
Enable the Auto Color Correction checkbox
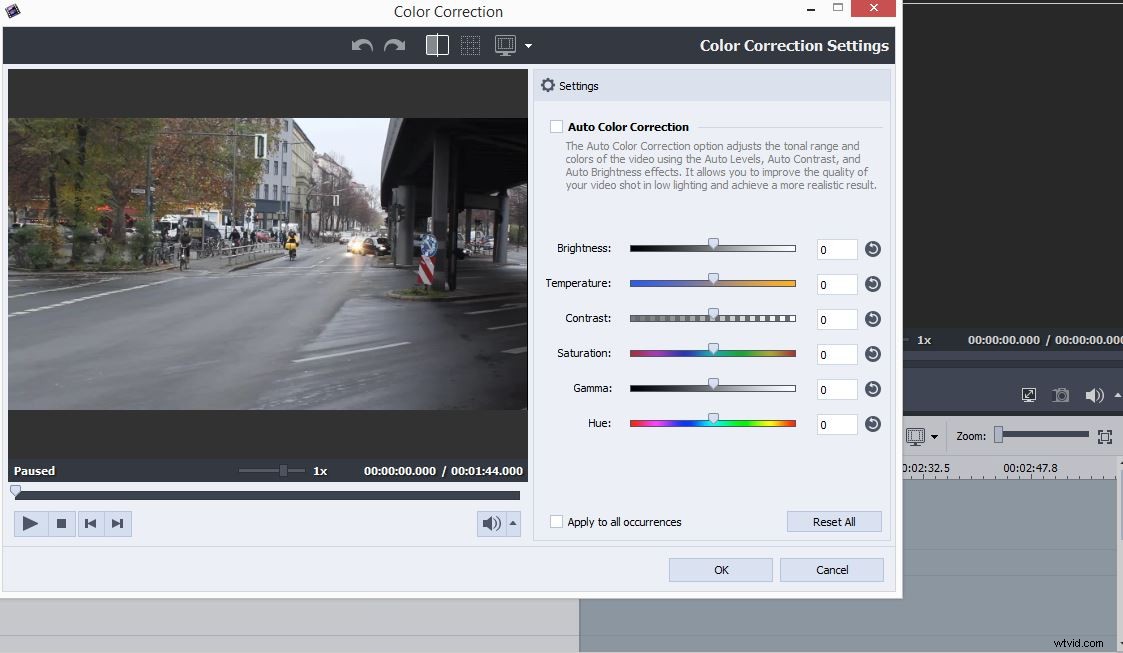point(556,127)
